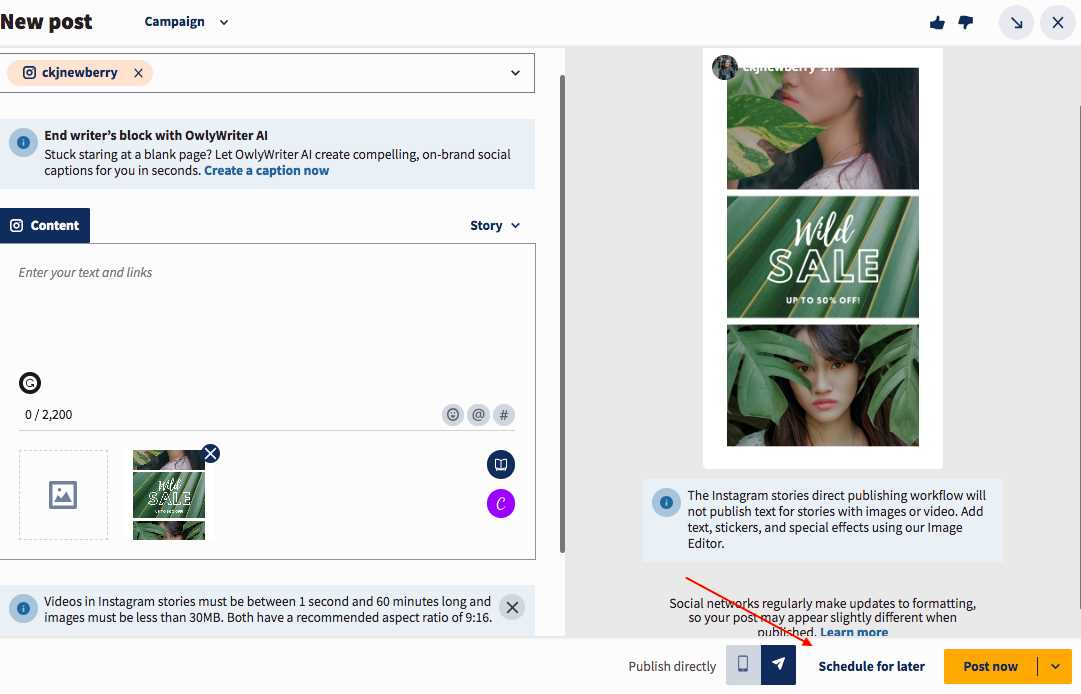Dismiss the Instagram stories video requirements notice
Image resolution: width=1081 pixels, height=694 pixels.
point(512,608)
